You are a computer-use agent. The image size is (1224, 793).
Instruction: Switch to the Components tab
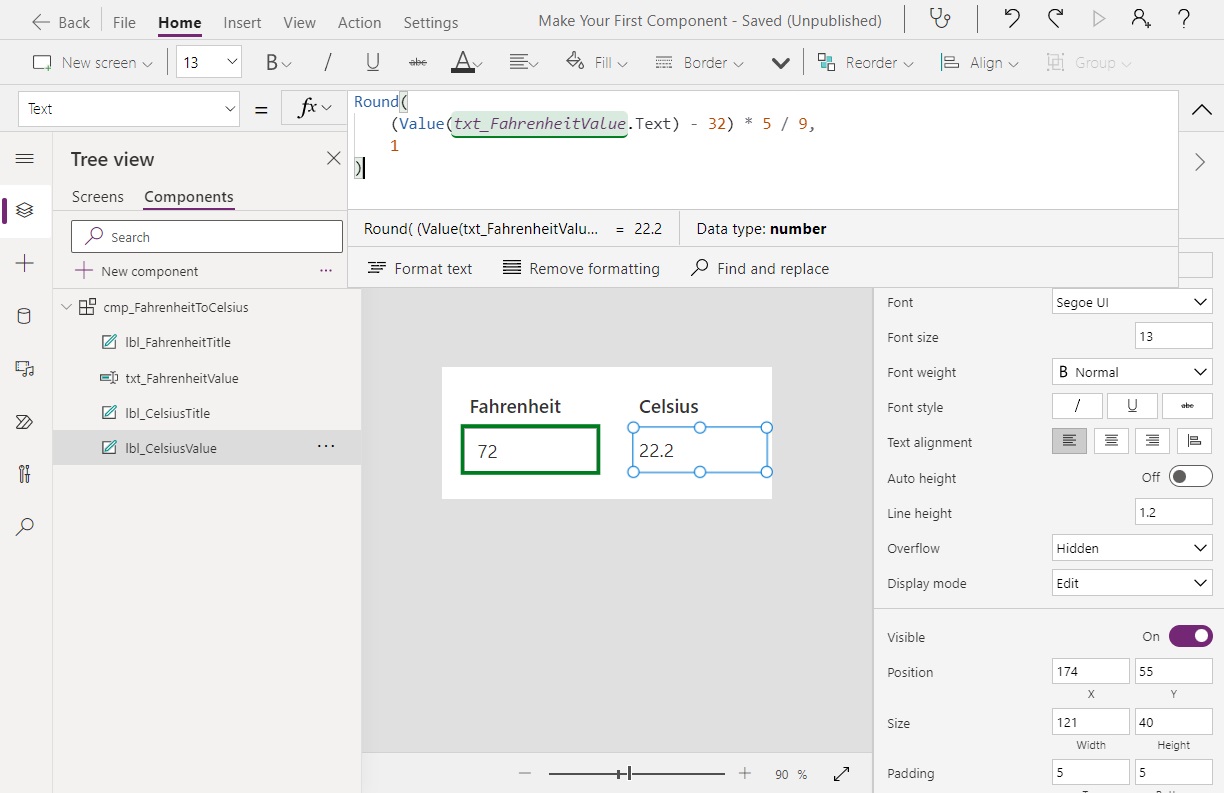click(x=188, y=197)
